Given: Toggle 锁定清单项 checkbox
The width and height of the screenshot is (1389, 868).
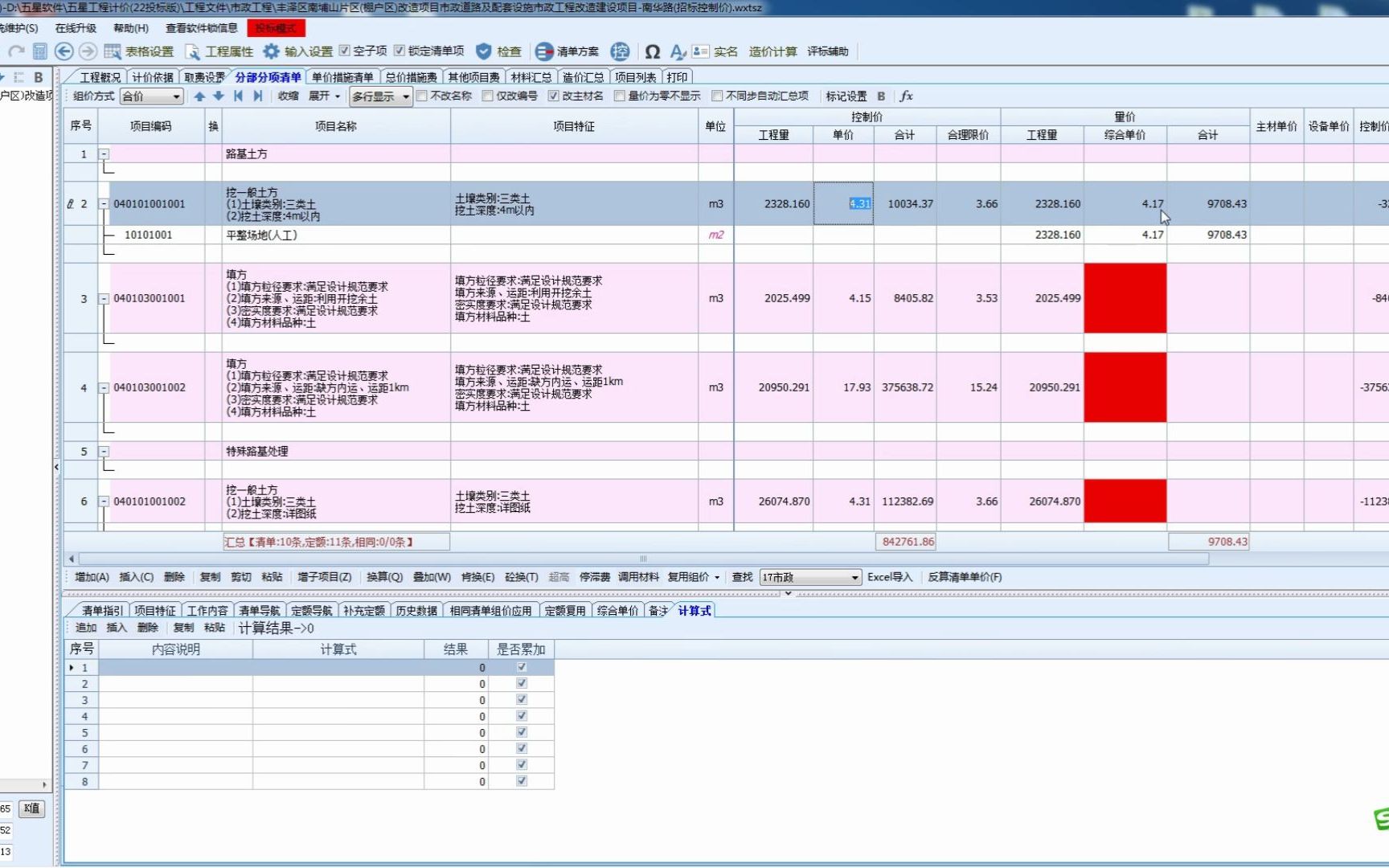Looking at the screenshot, I should tap(399, 51).
